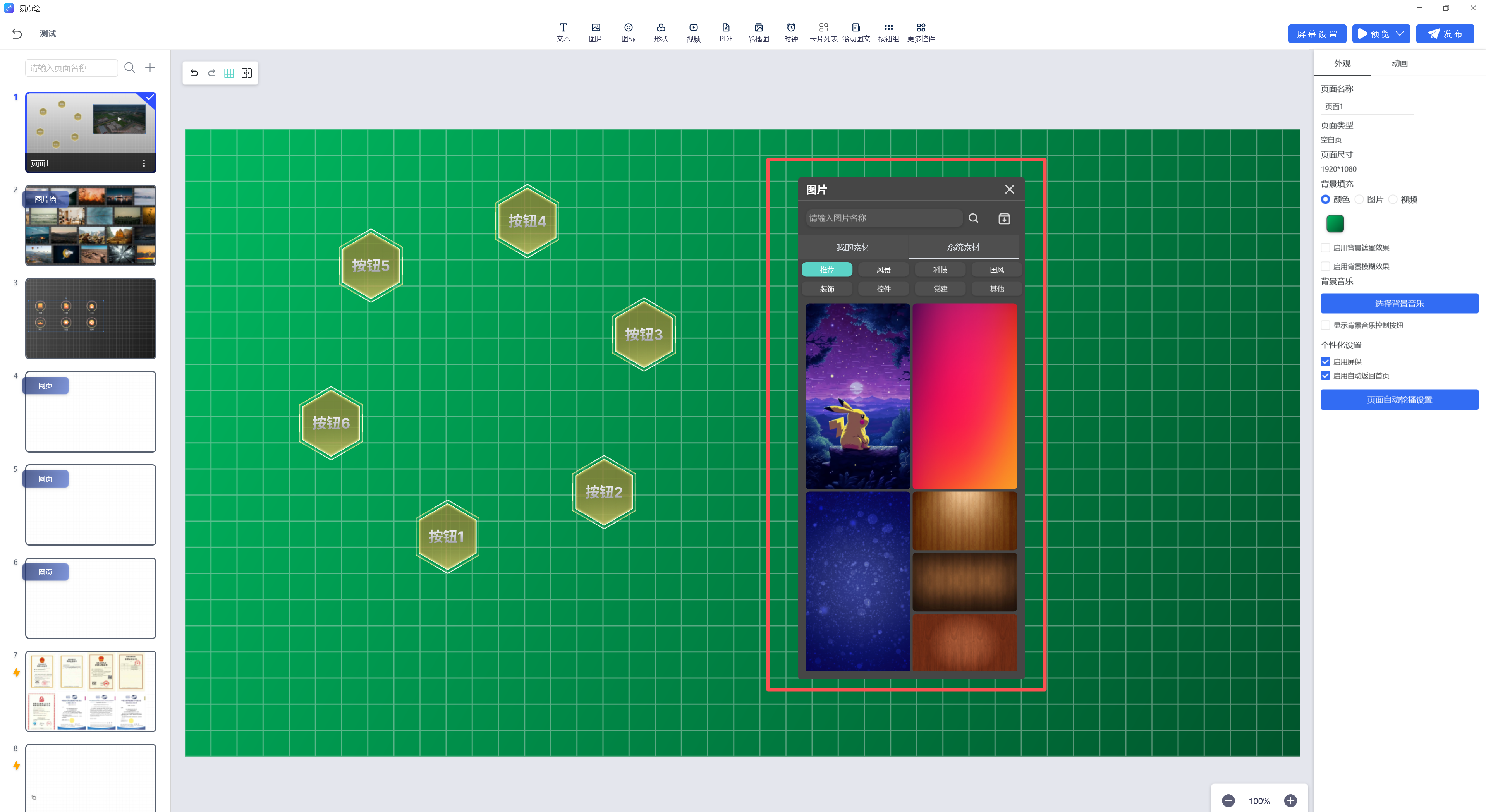Select 颜色 background fill option
Screen dimensions: 1486x812
1326,199
